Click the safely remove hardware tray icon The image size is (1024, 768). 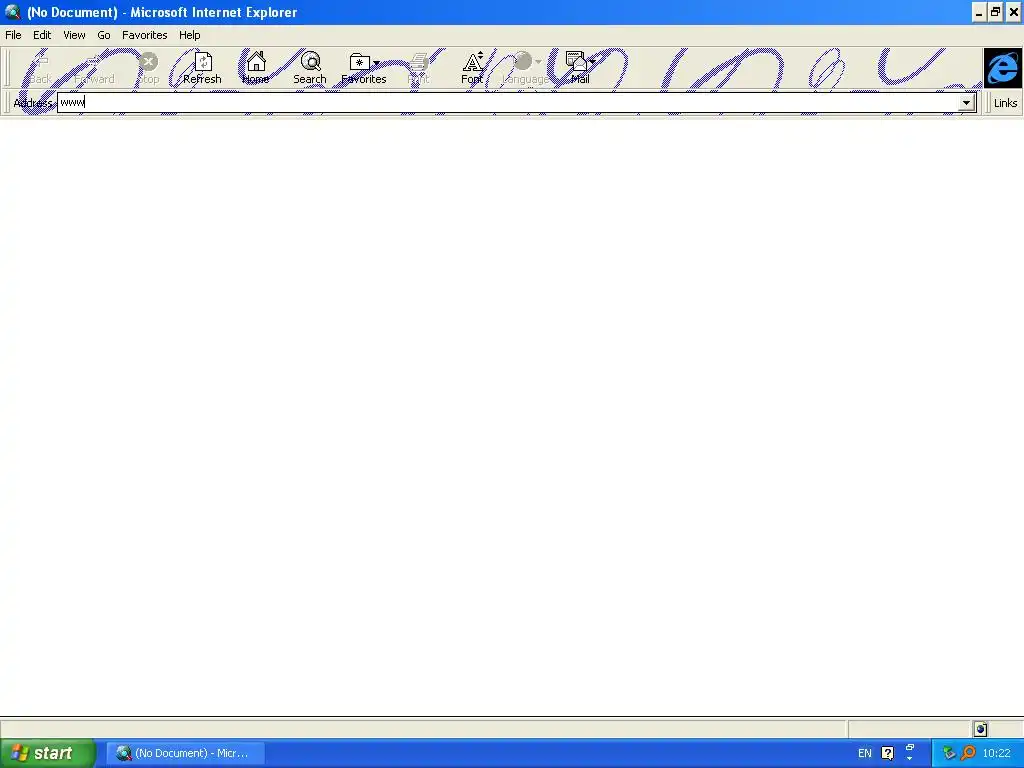[949, 753]
